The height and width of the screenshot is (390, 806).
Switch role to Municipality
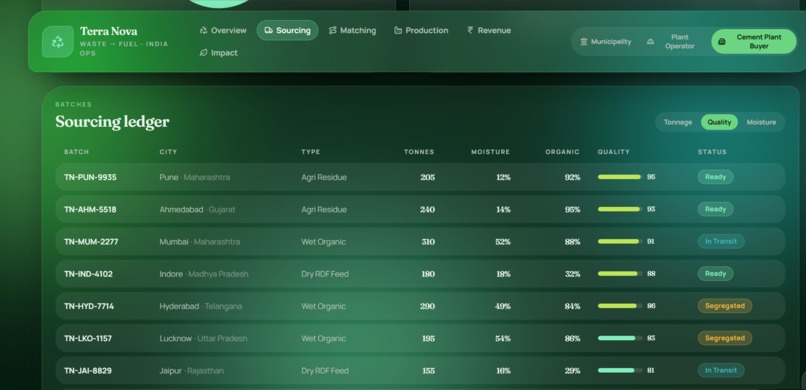coord(606,42)
